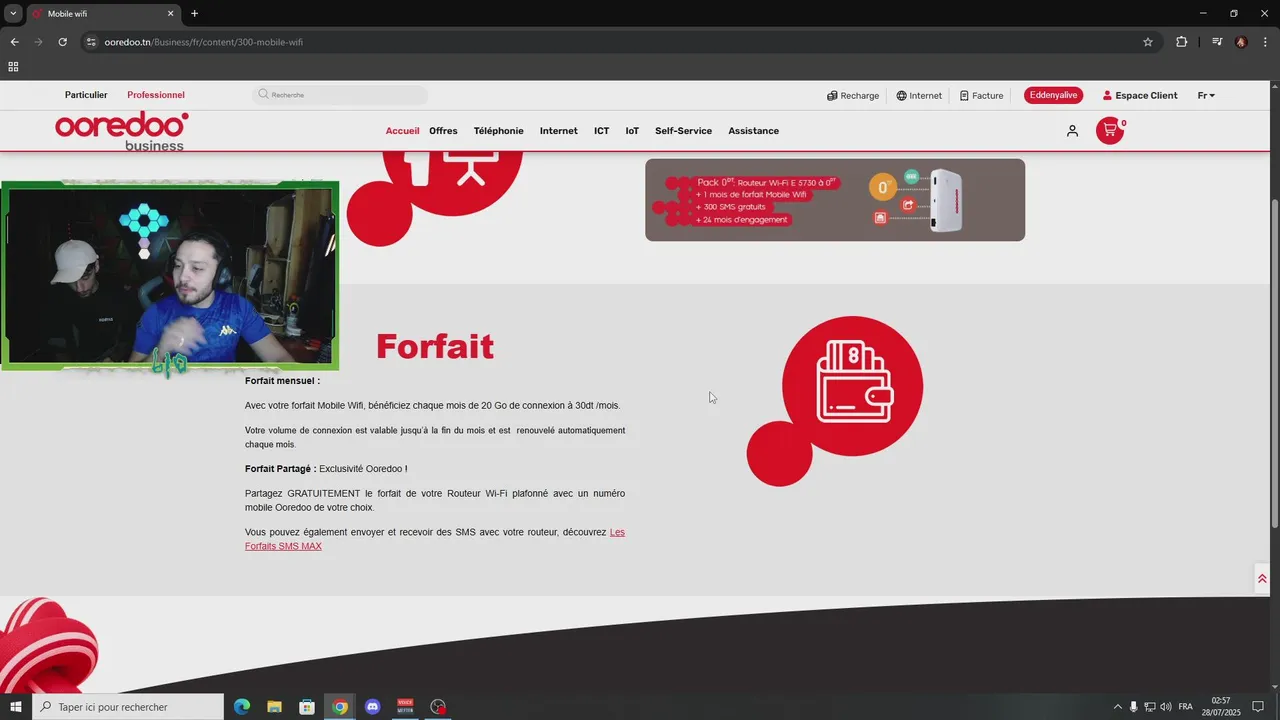Viewport: 1280px width, 720px height.
Task: Open the Windows Start menu
Action: (x=15, y=707)
